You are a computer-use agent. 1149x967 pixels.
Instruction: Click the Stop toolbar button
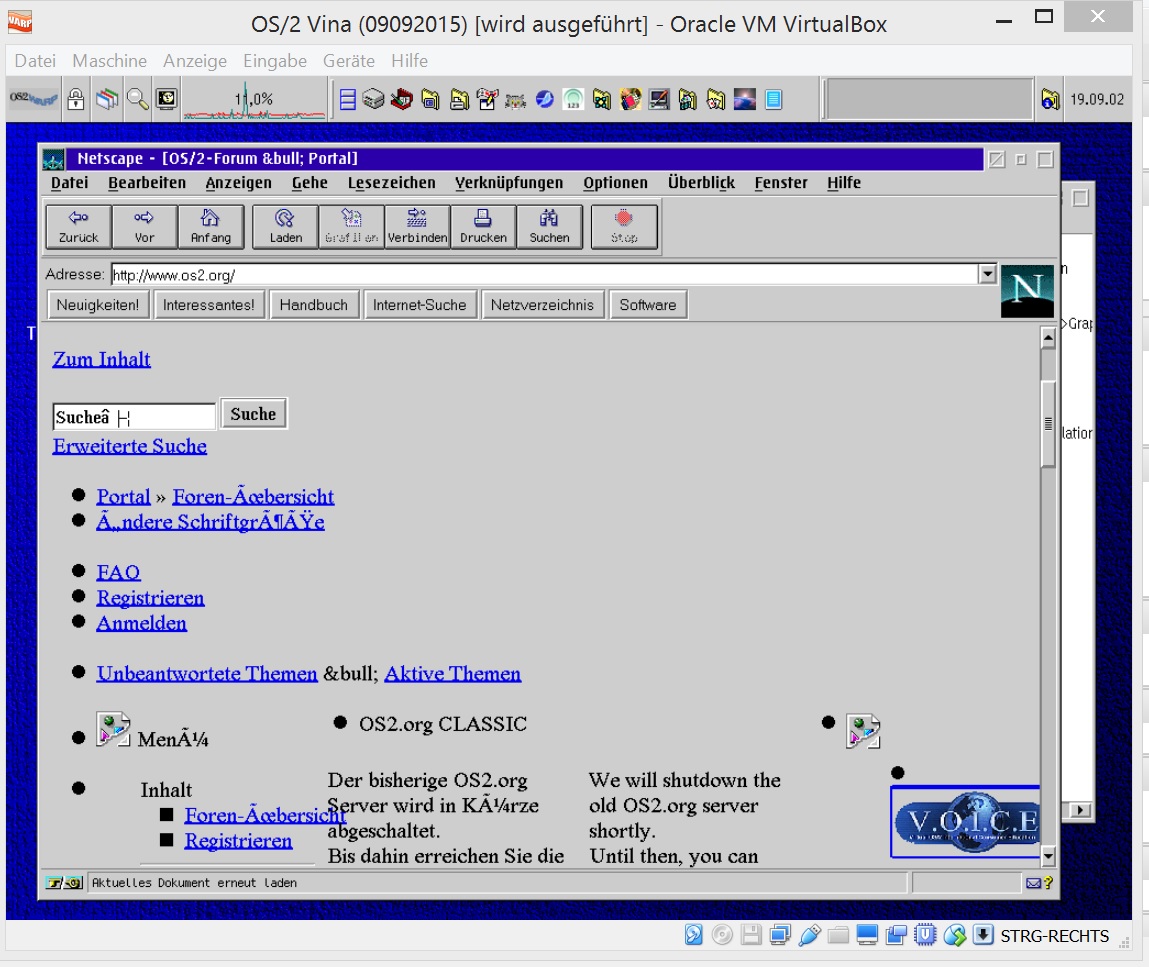point(624,227)
